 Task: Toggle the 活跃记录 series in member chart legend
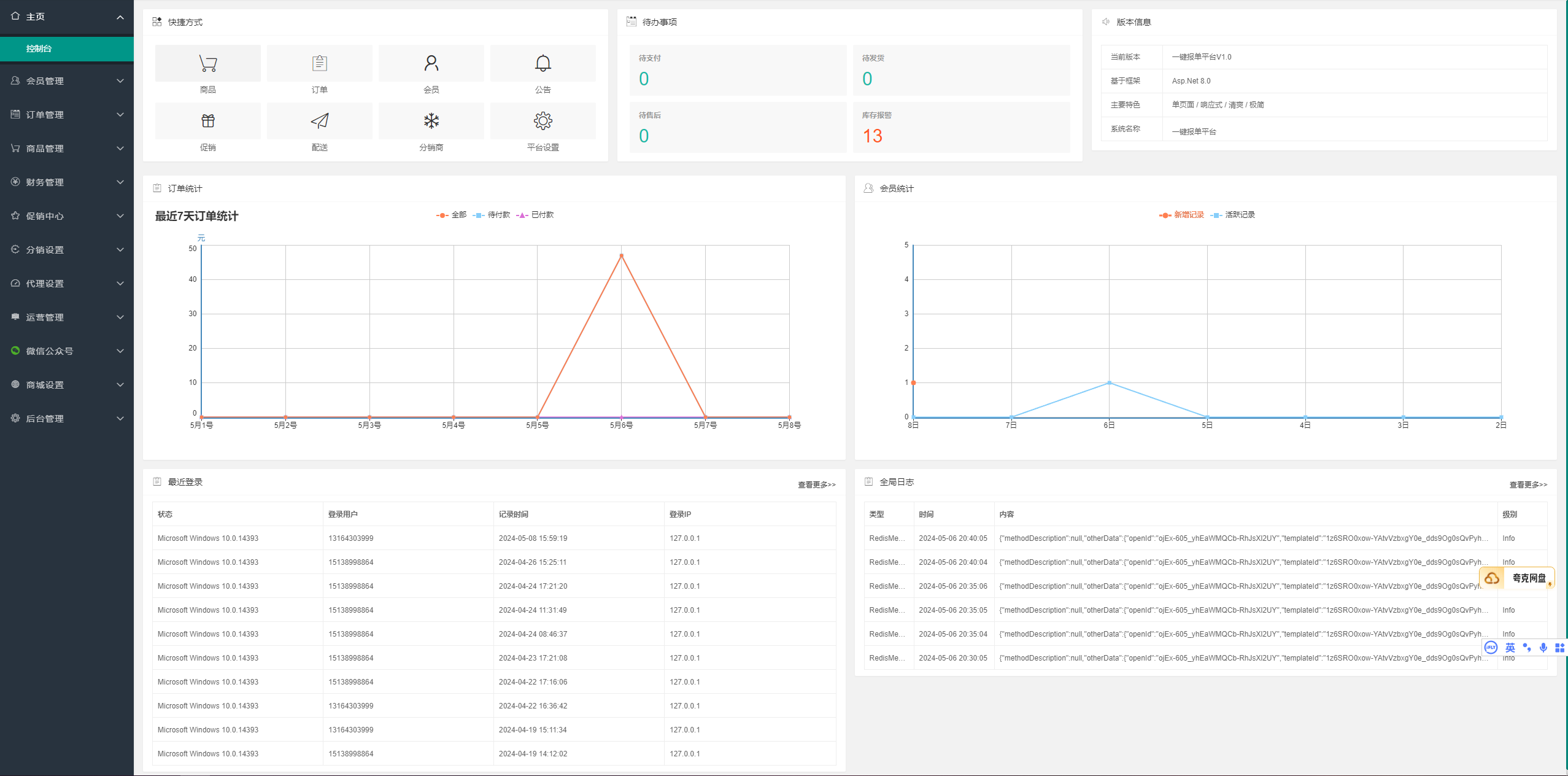(1233, 215)
